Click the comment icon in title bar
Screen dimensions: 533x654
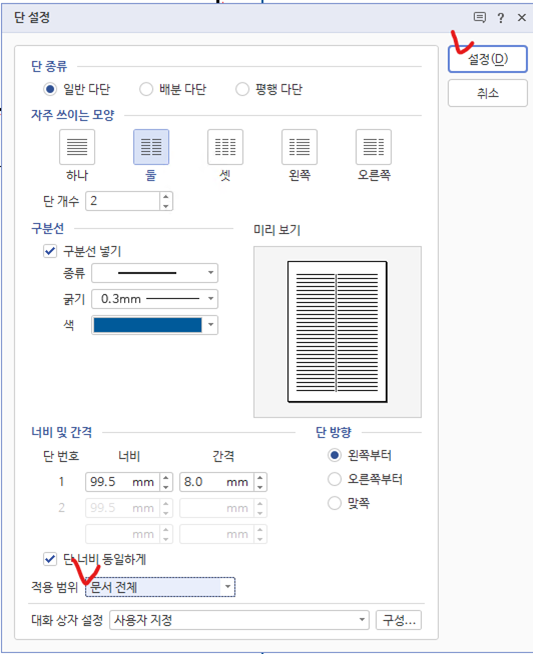tap(480, 18)
